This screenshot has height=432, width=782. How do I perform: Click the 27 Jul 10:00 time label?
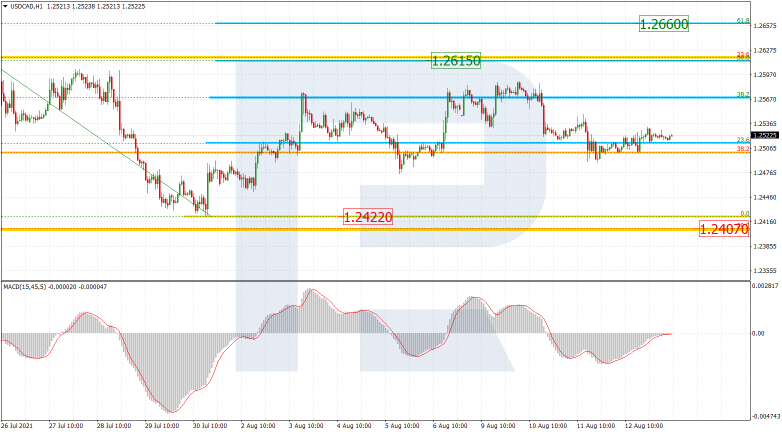click(x=66, y=426)
